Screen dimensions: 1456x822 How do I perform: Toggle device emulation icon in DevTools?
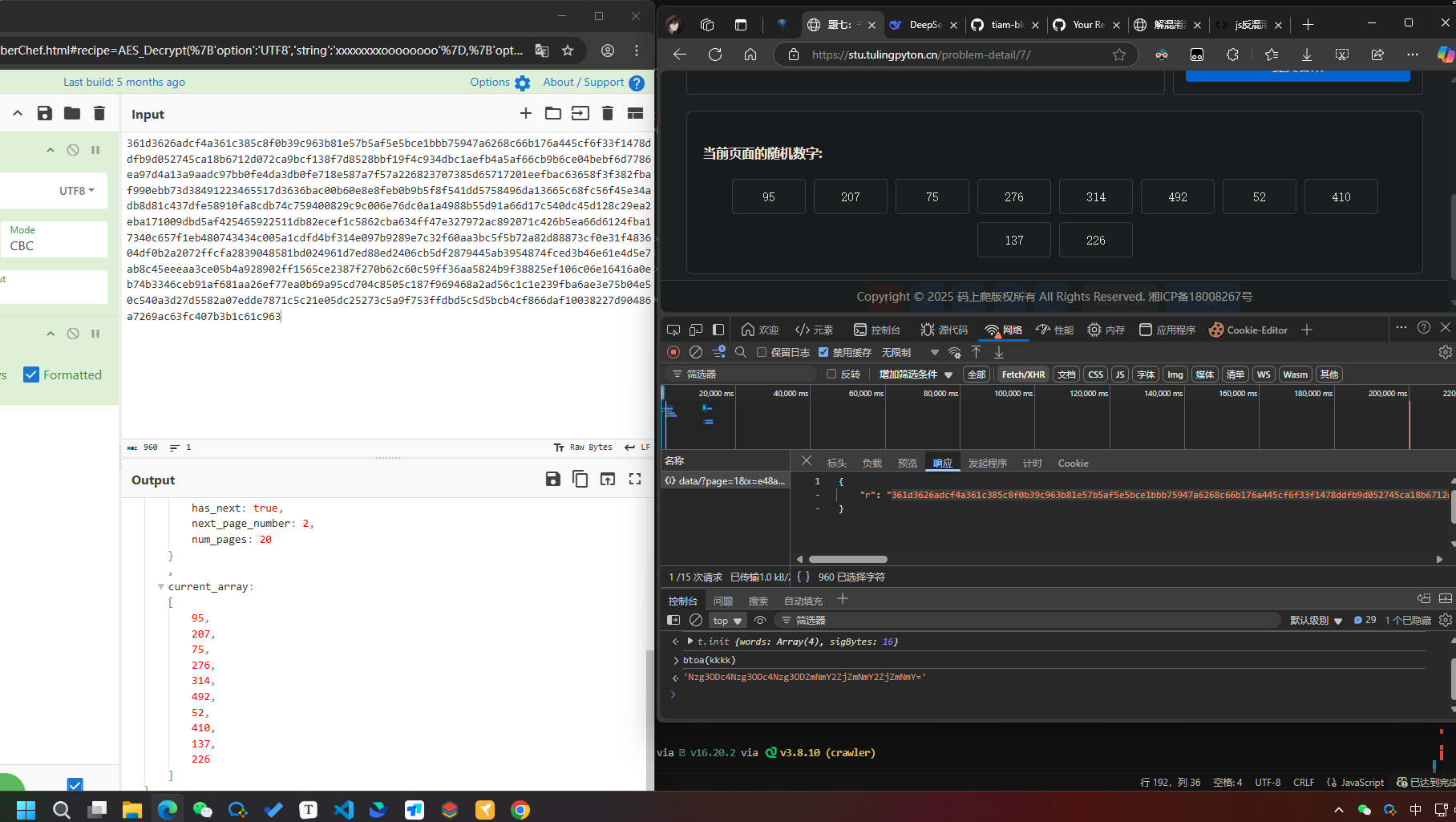pyautogui.click(x=696, y=330)
